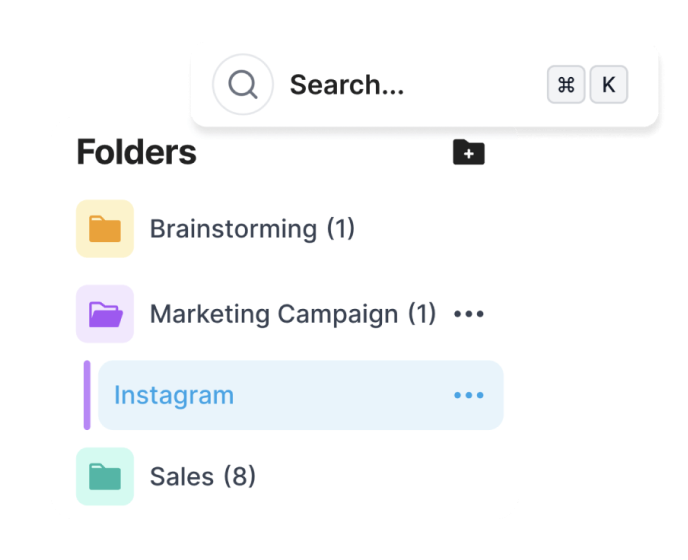Open the Sales folder label
This screenshot has width=688, height=560.
pyautogui.click(x=182, y=477)
